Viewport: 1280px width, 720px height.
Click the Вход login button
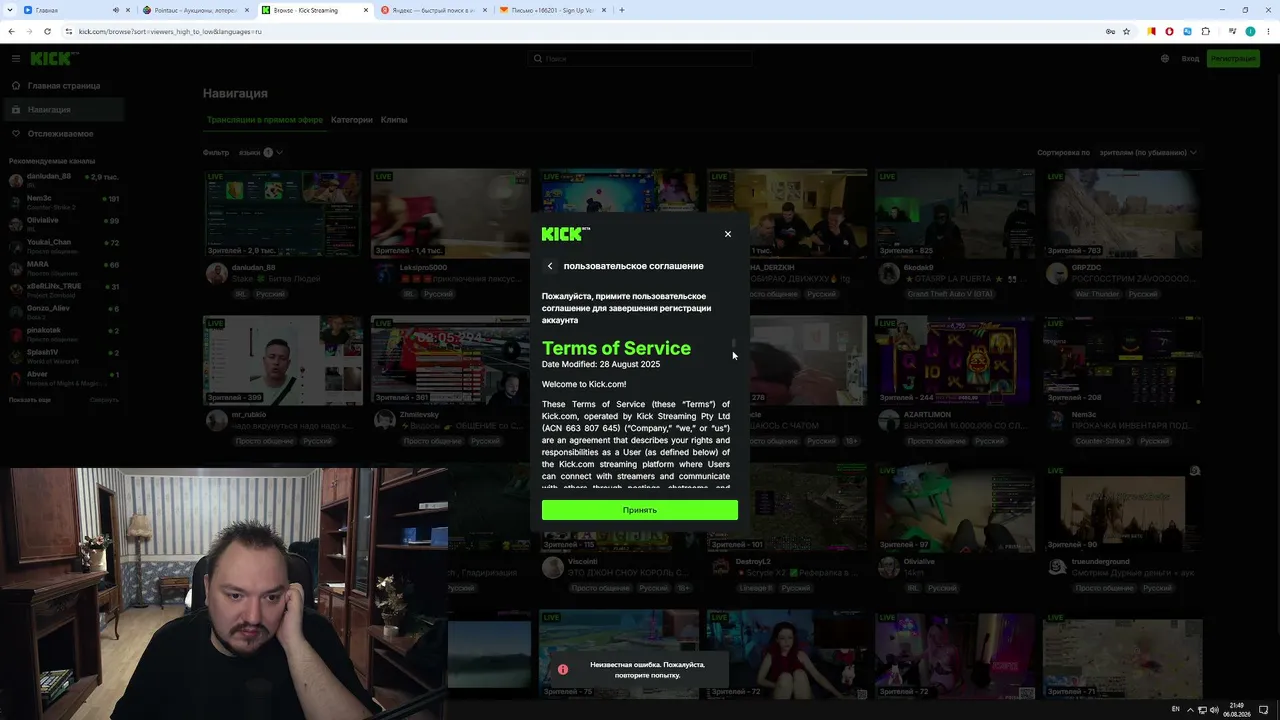(x=1190, y=59)
